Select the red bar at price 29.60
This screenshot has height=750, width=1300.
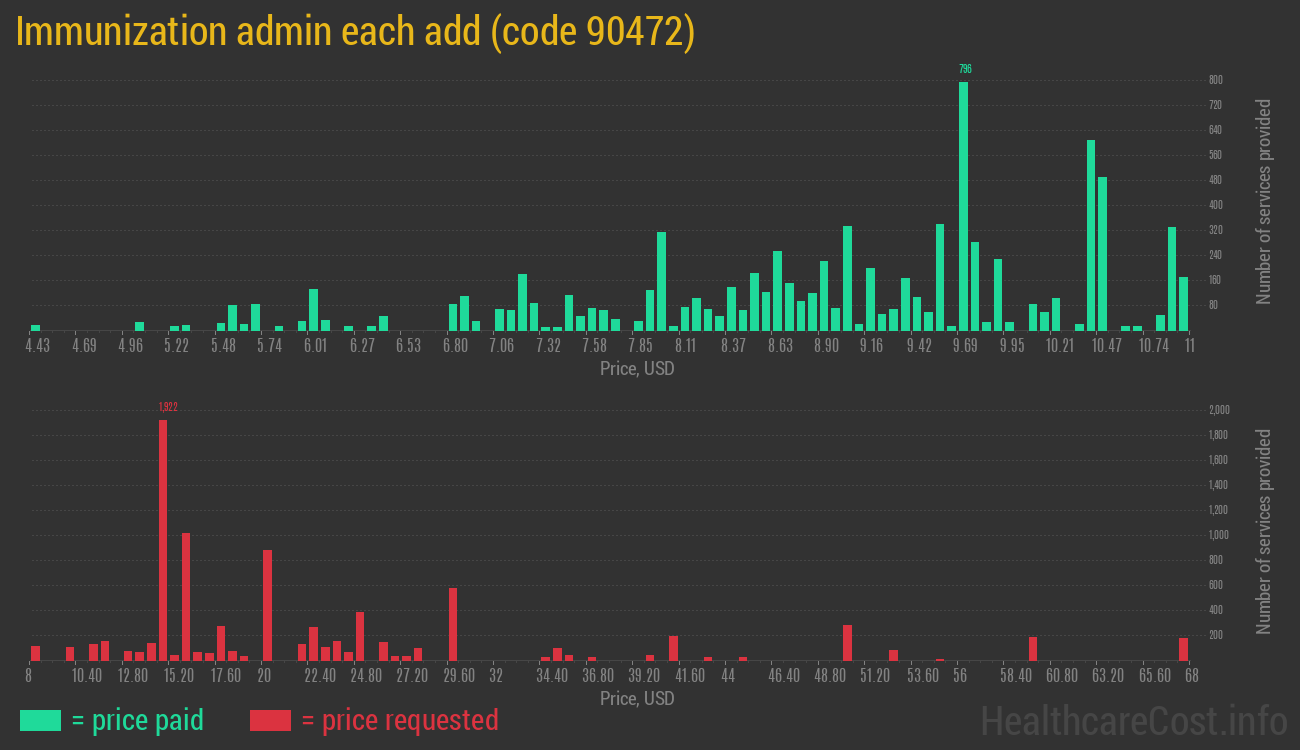(453, 624)
